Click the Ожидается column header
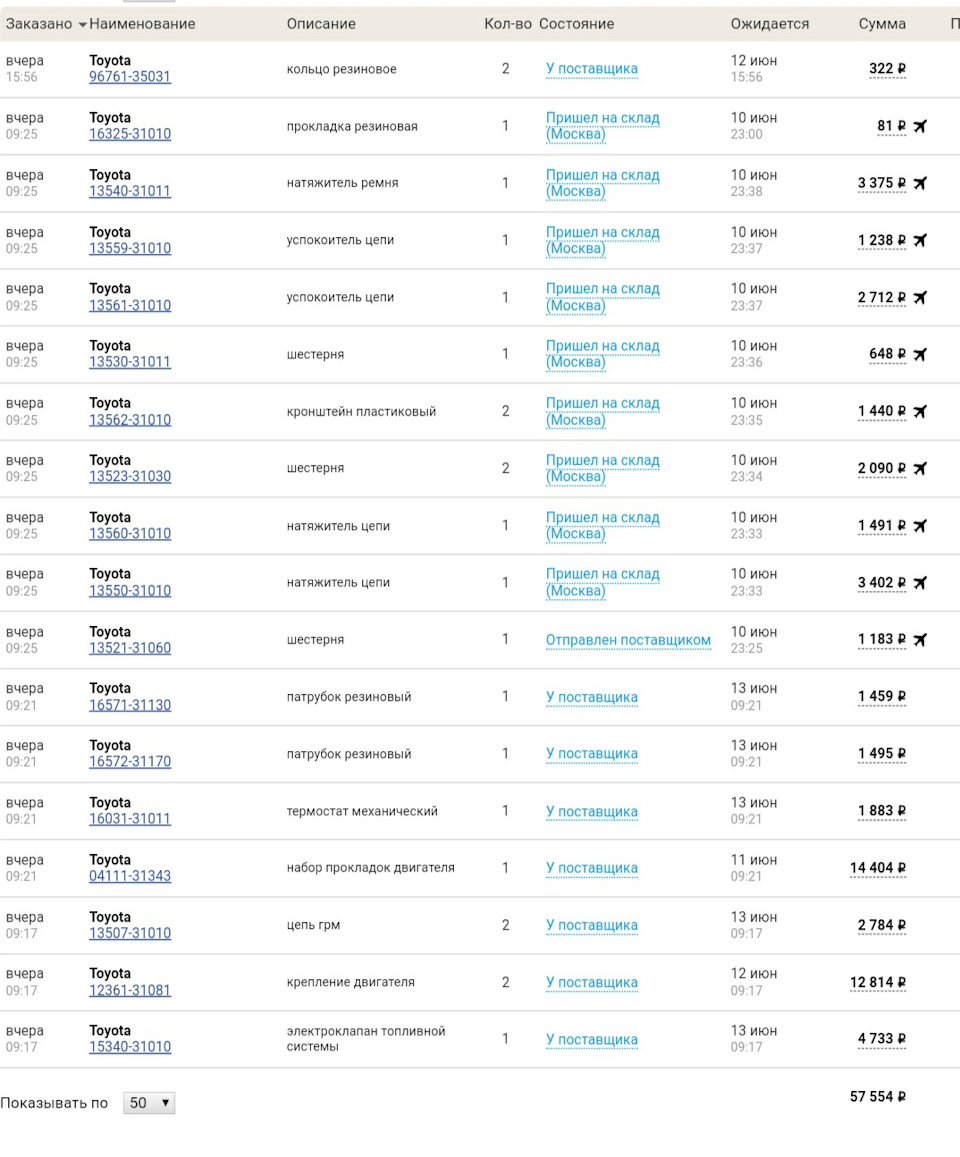 click(769, 24)
